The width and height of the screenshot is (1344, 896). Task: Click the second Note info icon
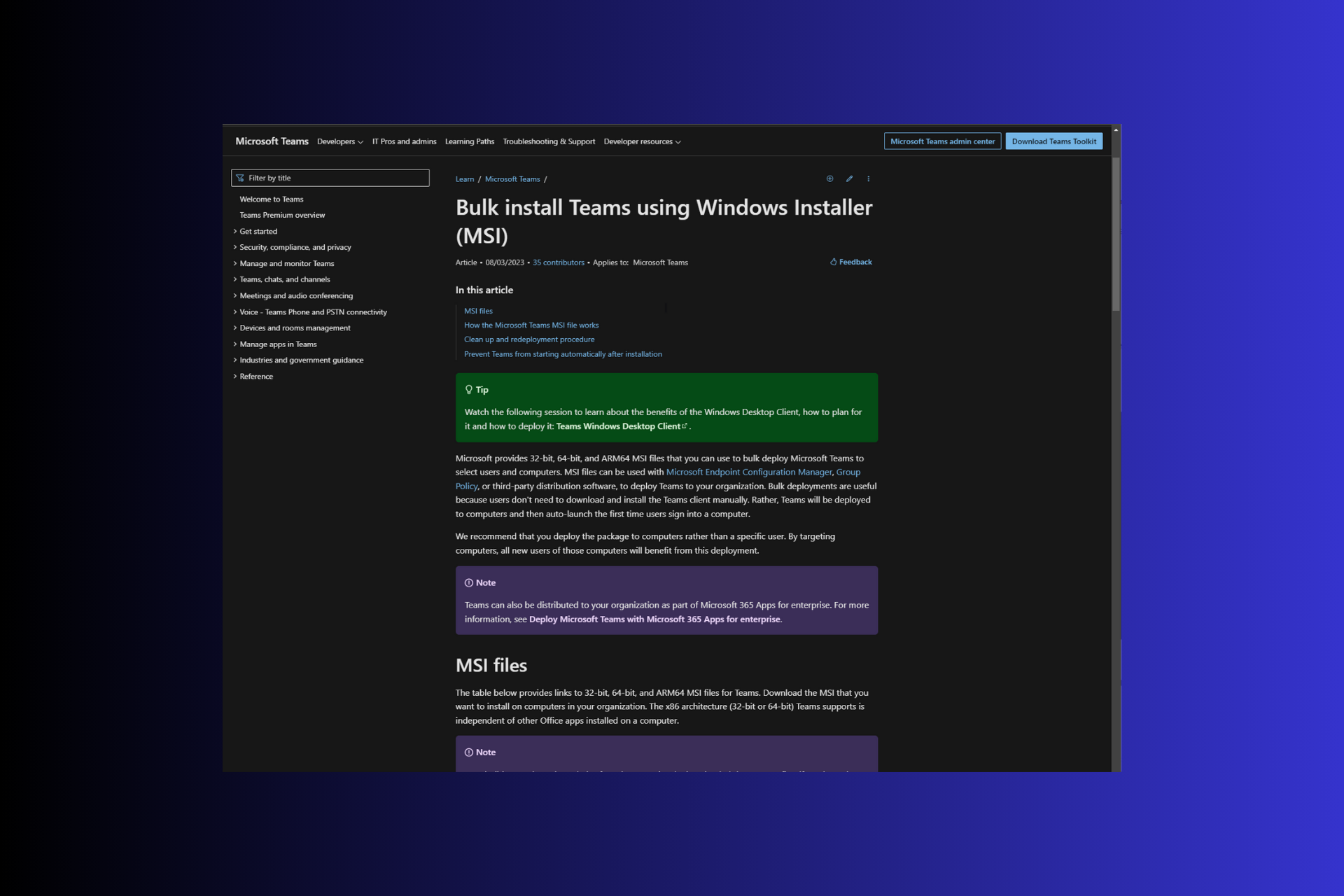tap(468, 751)
